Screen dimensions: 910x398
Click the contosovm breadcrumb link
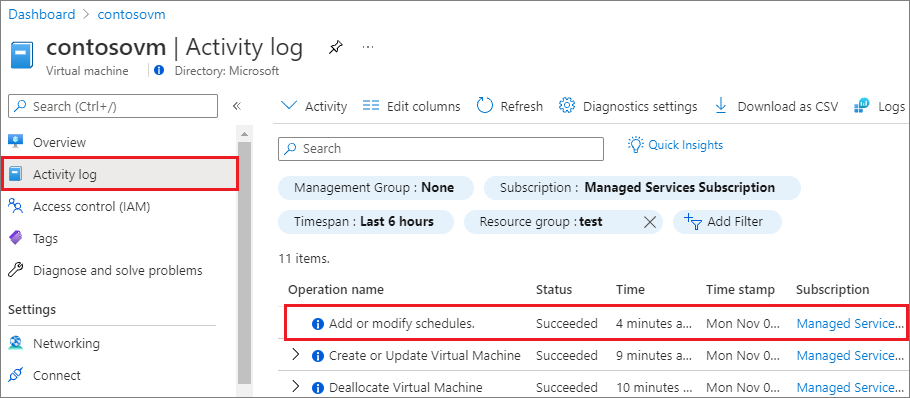131,15
